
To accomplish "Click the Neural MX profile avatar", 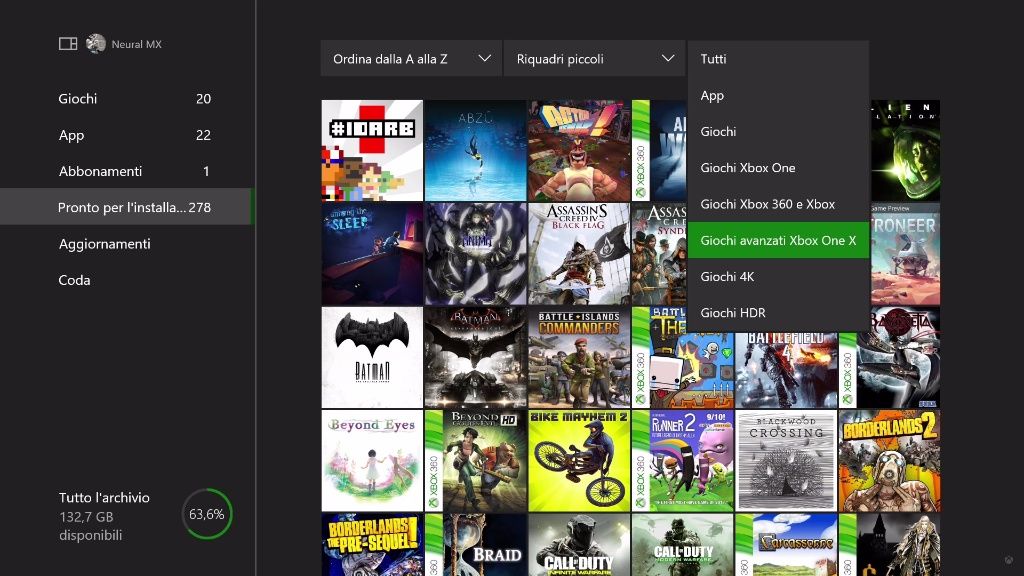I will point(96,44).
